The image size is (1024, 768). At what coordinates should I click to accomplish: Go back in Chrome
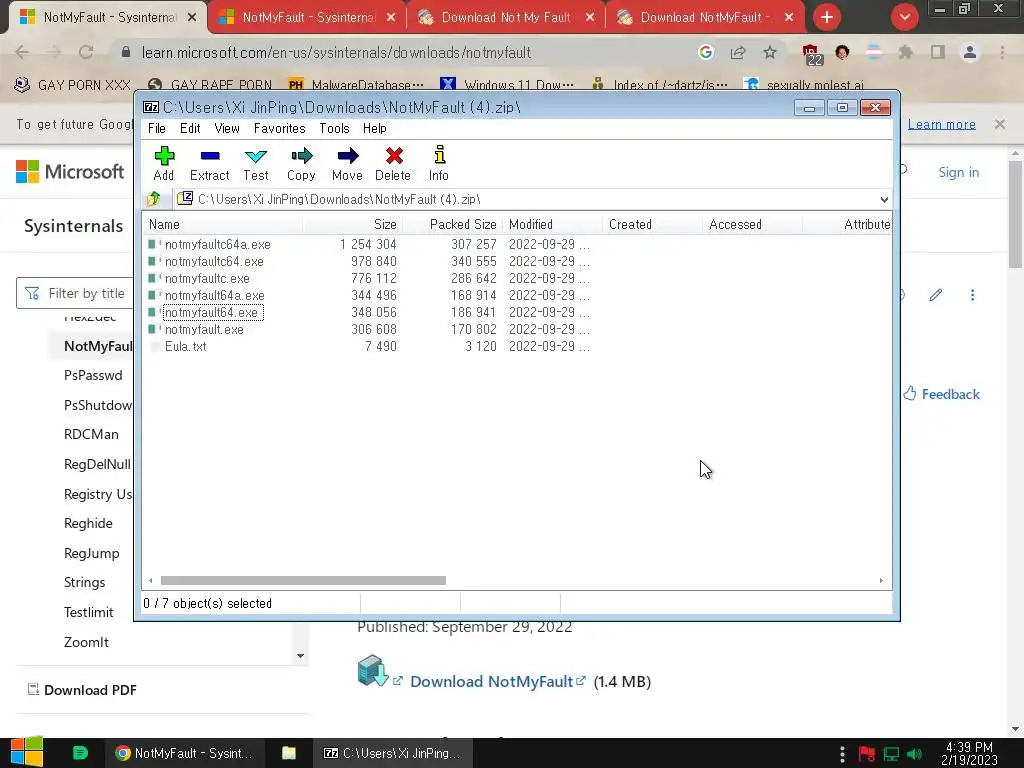(22, 52)
